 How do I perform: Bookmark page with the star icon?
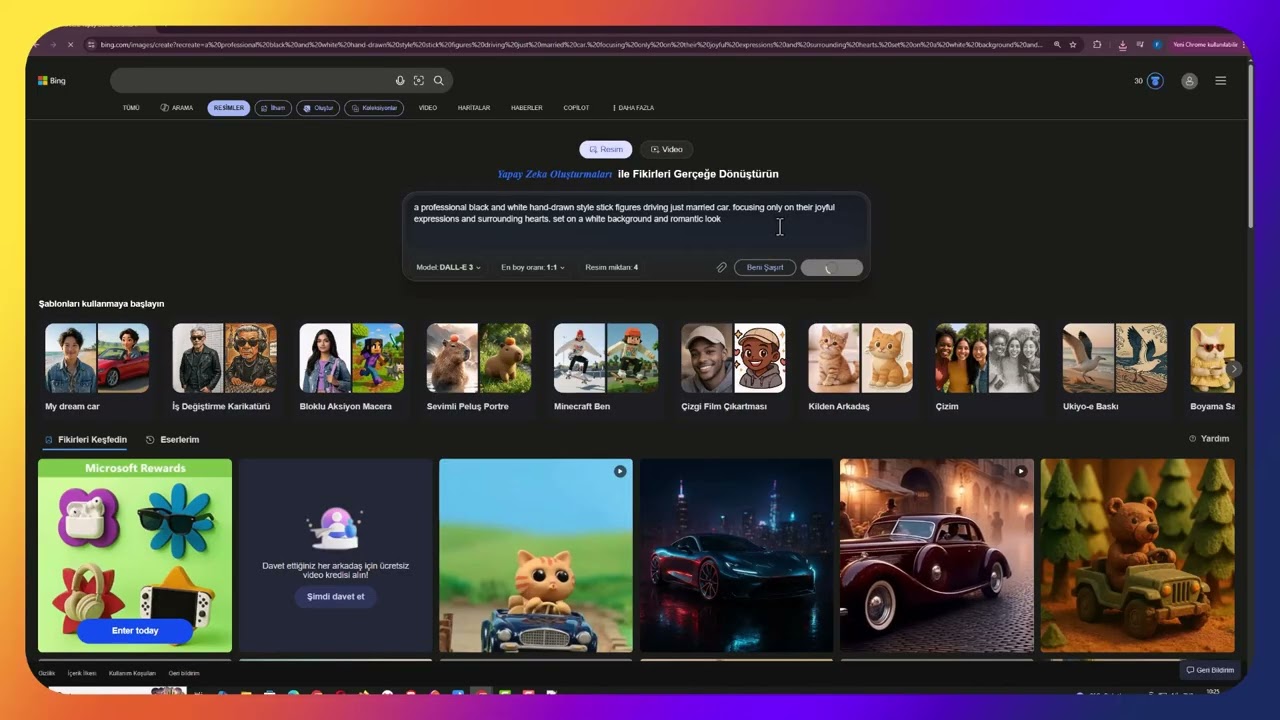[x=1073, y=45]
